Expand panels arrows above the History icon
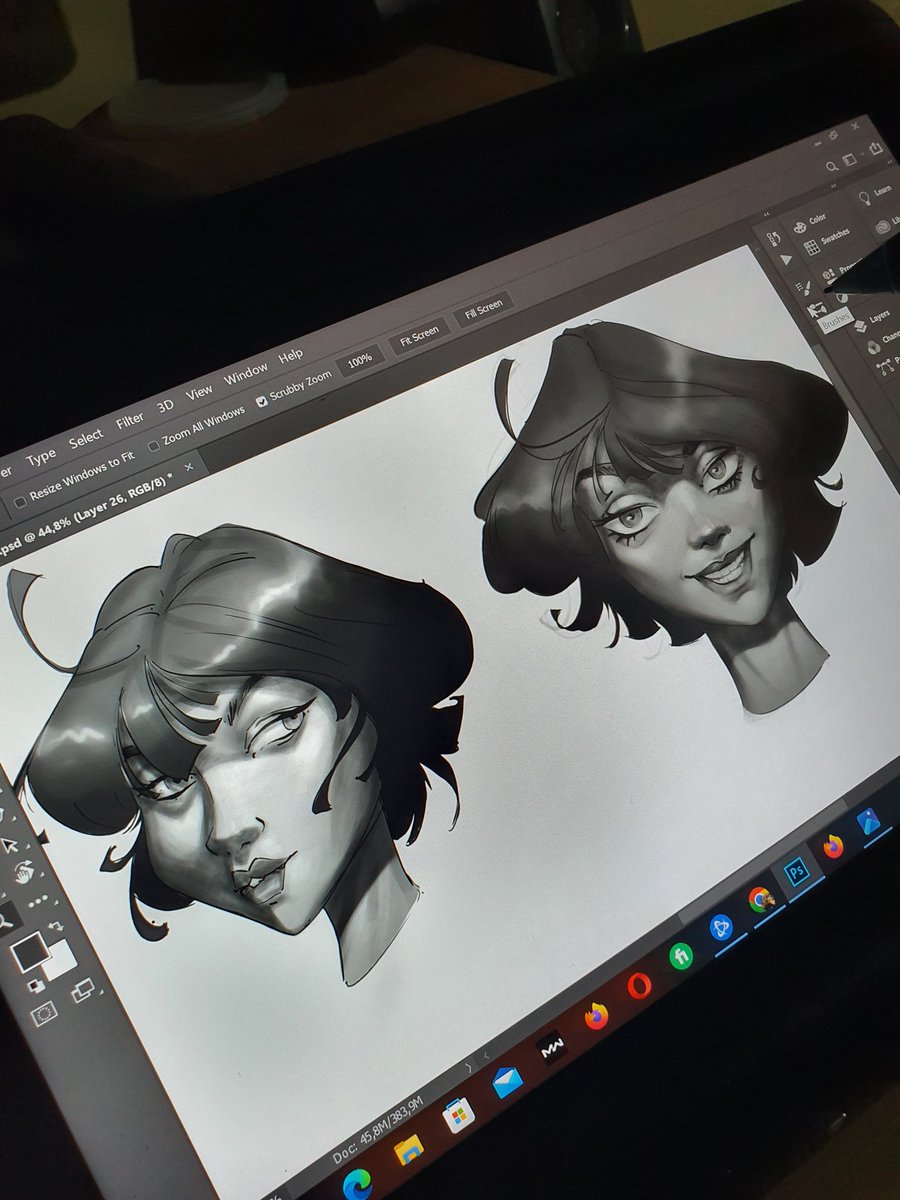The width and height of the screenshot is (900, 1200). pos(765,216)
